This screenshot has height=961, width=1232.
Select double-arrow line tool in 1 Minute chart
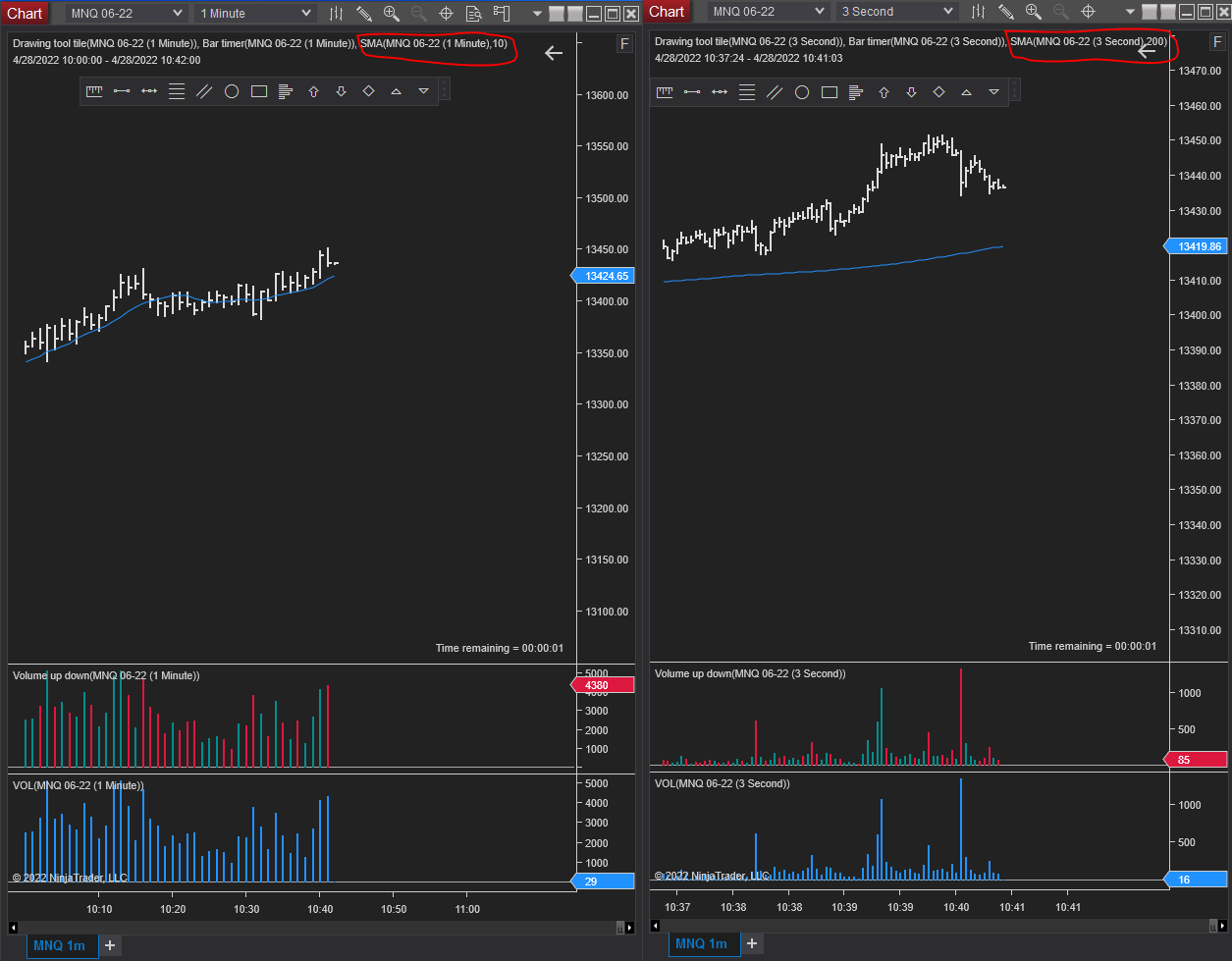click(149, 91)
